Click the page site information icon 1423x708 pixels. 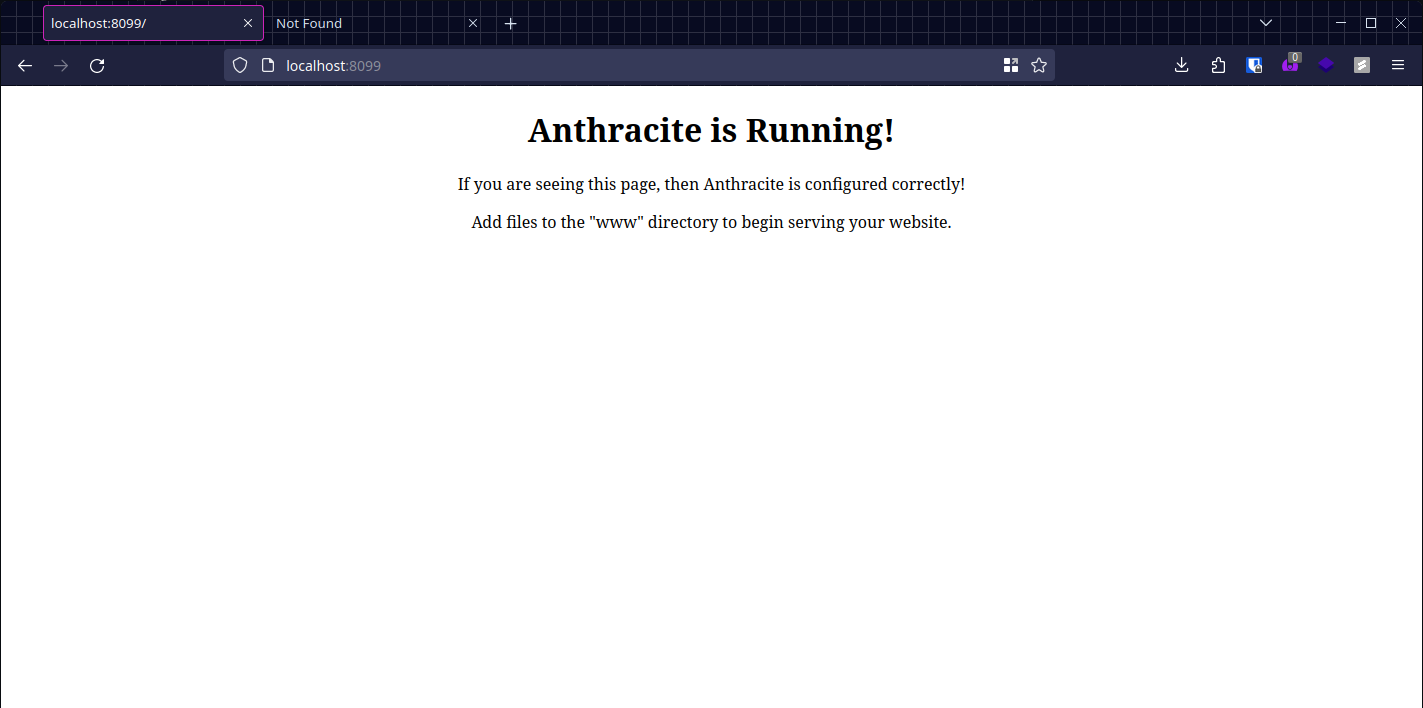click(267, 66)
